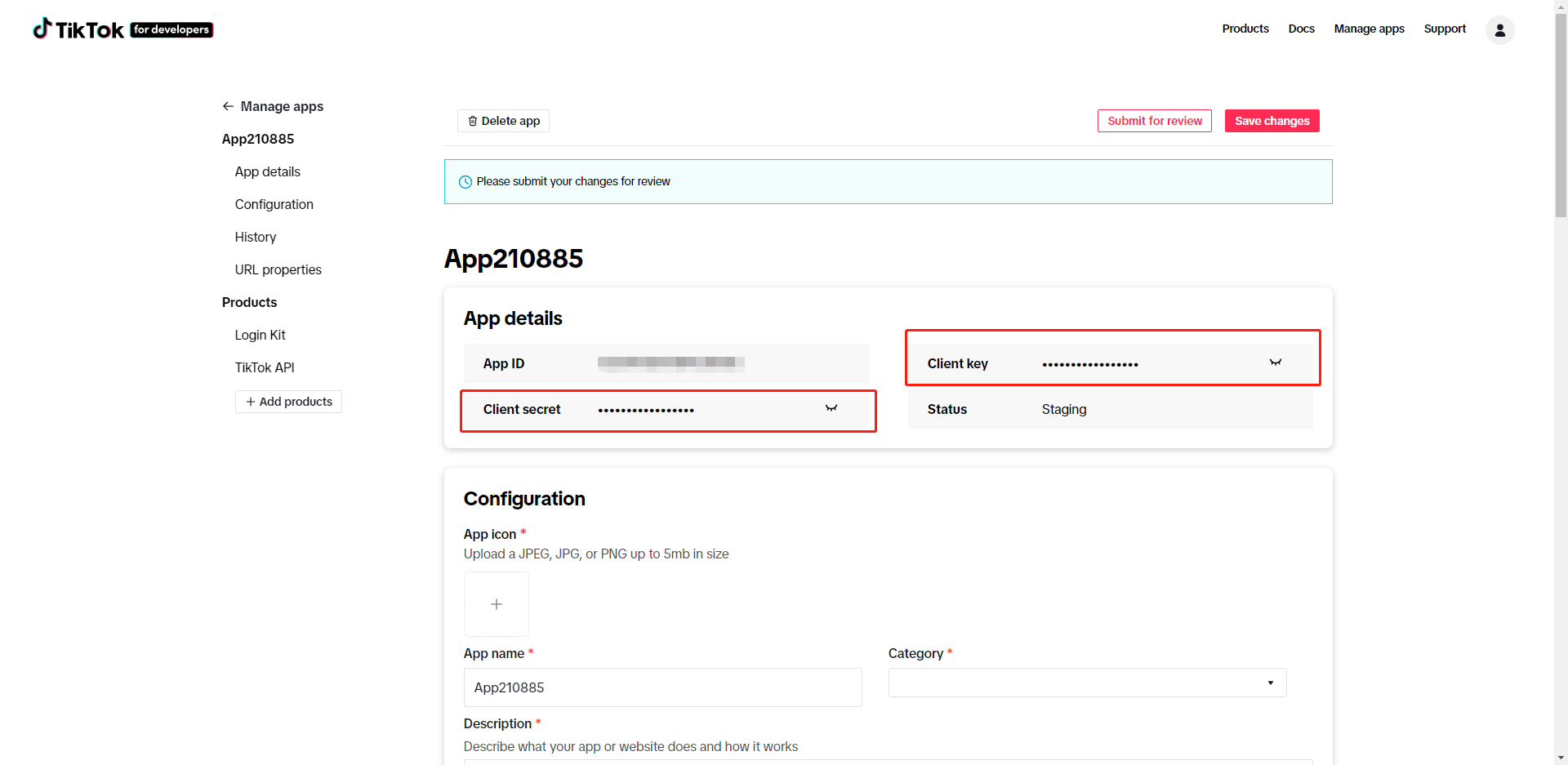The height and width of the screenshot is (765, 1568).
Task: Click the Save changes button
Action: click(1272, 121)
